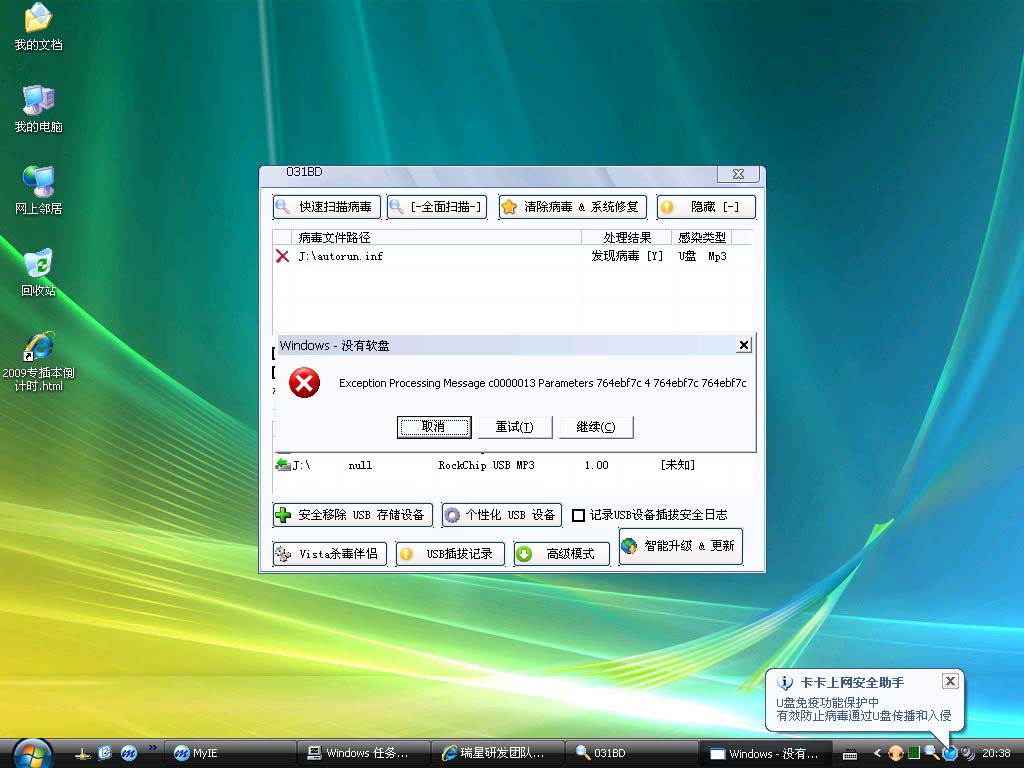The height and width of the screenshot is (768, 1024).
Task: Click 发现病毒 [Y] result cell
Action: [626, 256]
